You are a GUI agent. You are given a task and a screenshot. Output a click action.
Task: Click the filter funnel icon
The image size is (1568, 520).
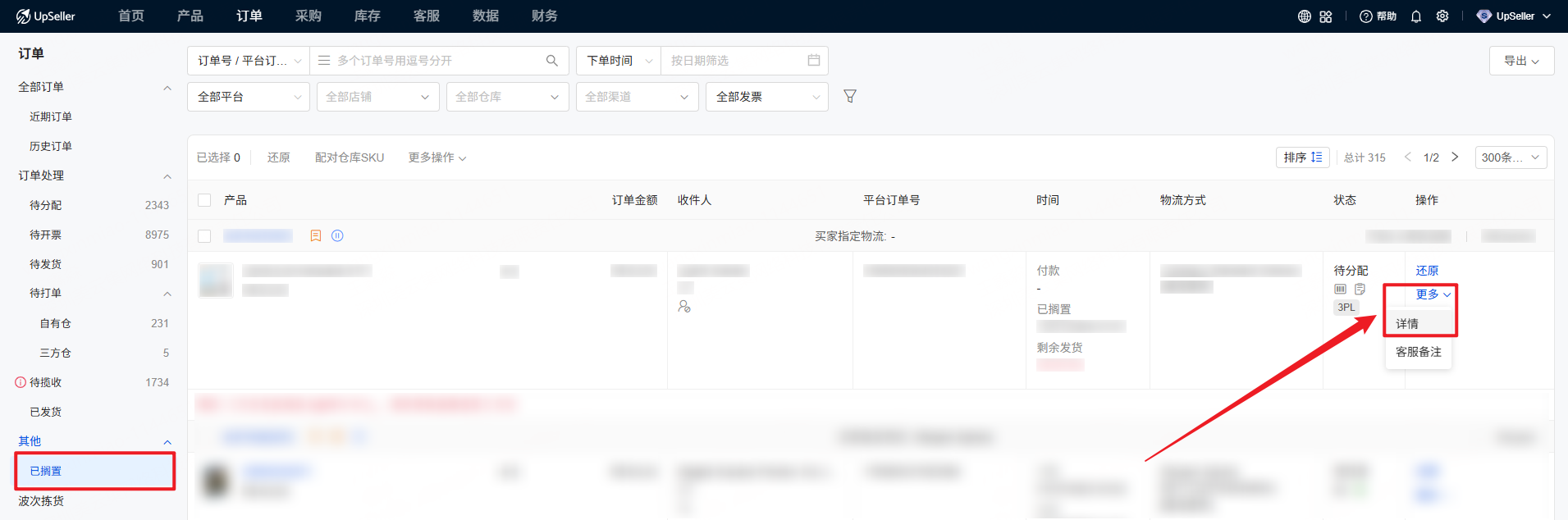pyautogui.click(x=850, y=97)
